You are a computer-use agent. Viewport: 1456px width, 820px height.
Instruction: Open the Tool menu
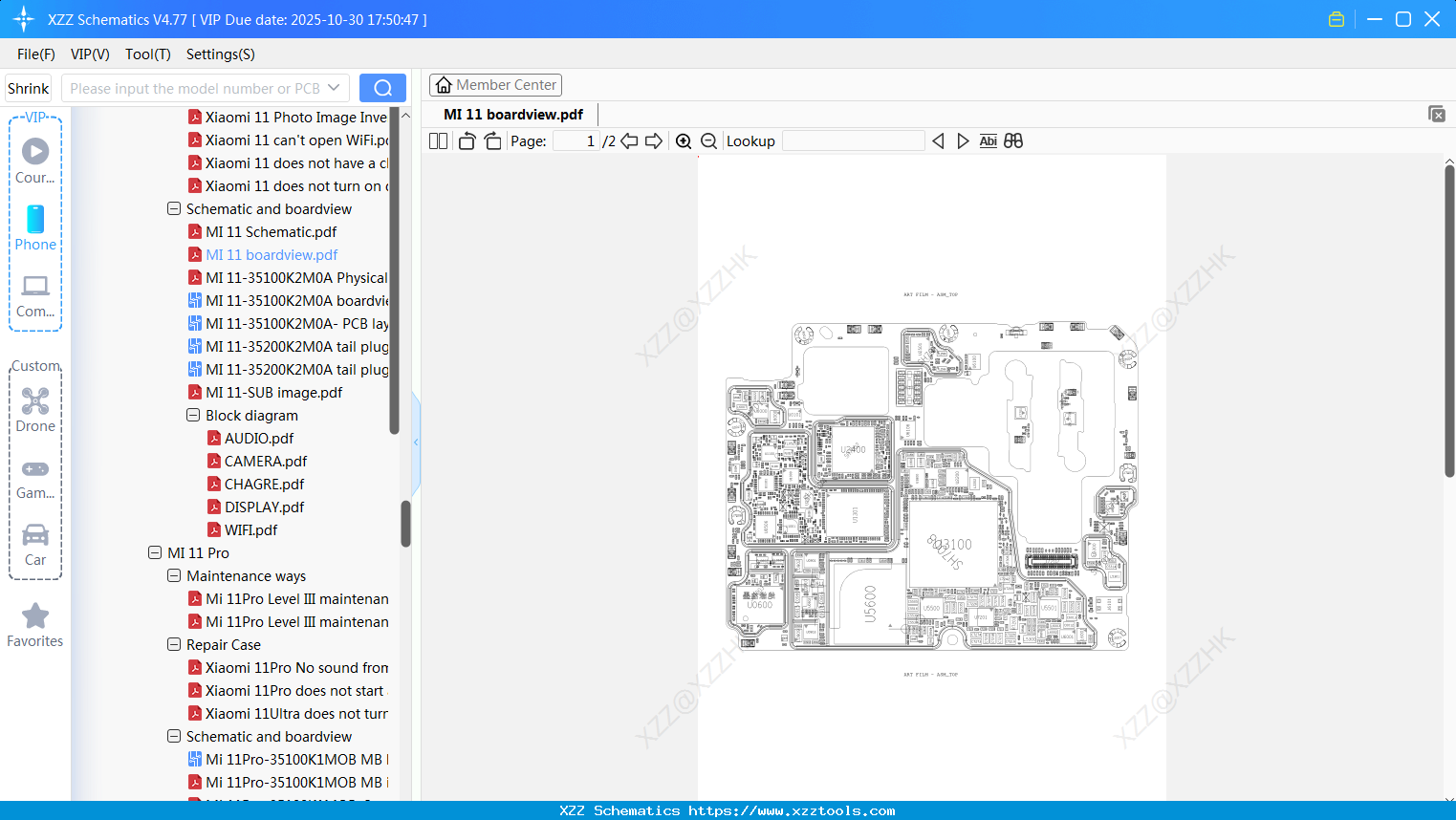pyautogui.click(x=147, y=54)
